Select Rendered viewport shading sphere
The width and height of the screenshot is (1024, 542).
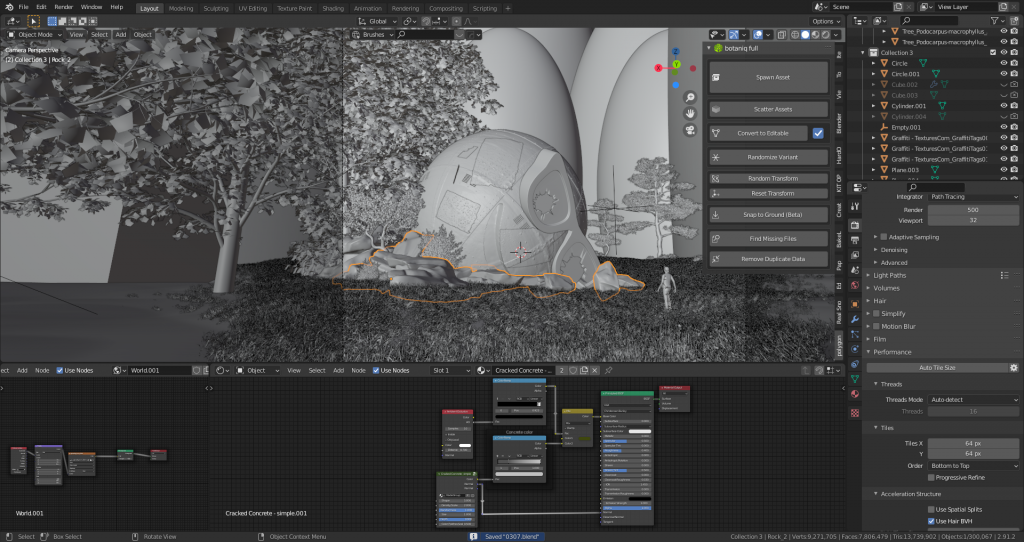pos(826,35)
